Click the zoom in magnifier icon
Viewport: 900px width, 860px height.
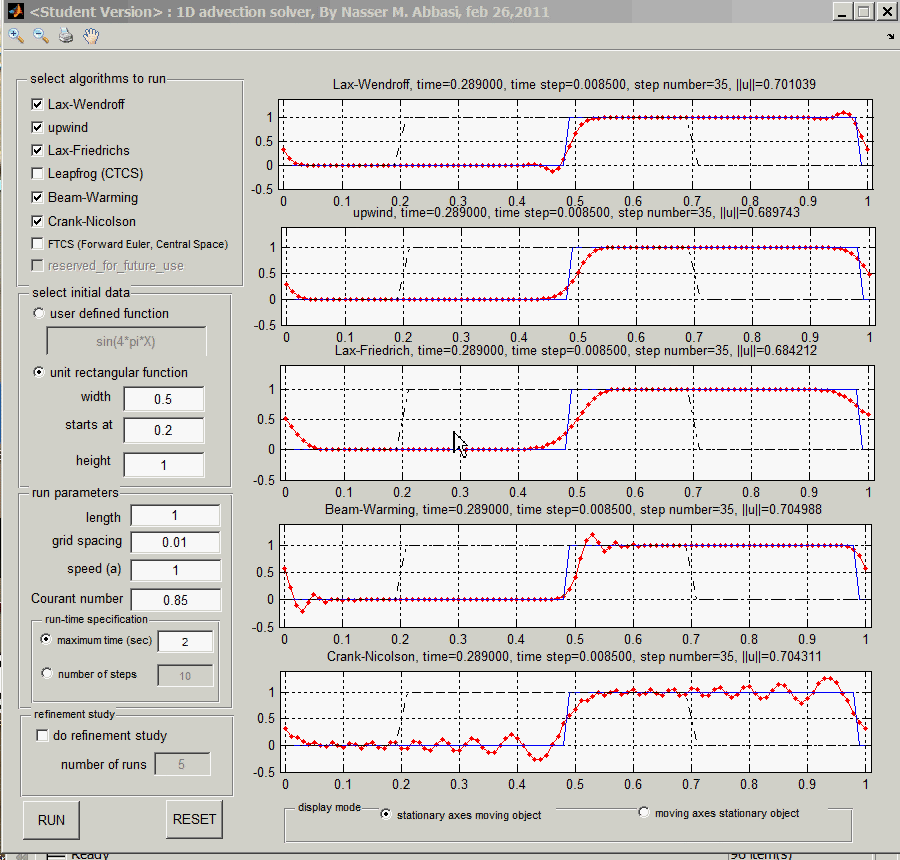tap(16, 36)
